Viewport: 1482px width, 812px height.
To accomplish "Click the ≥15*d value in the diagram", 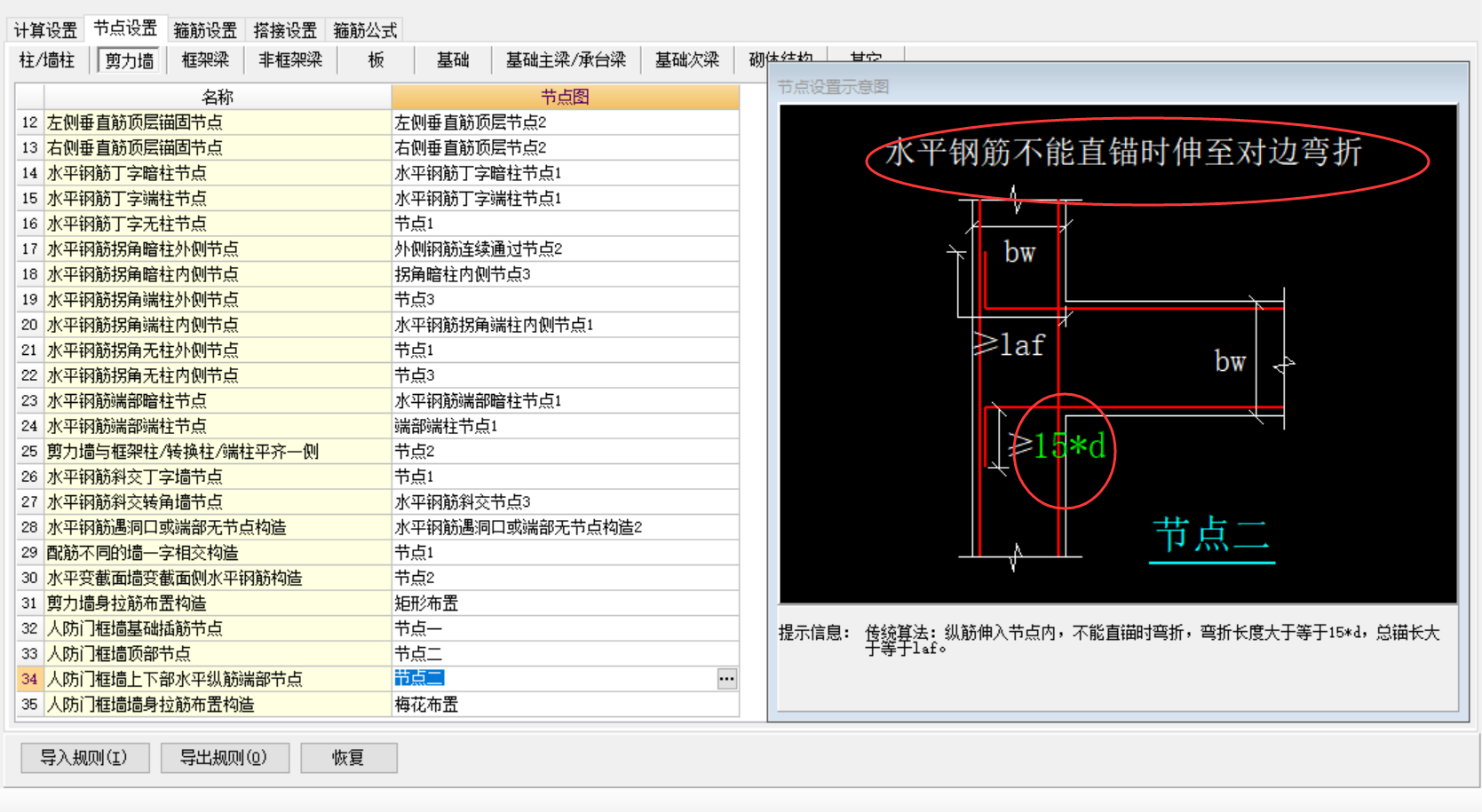I will click(1058, 445).
